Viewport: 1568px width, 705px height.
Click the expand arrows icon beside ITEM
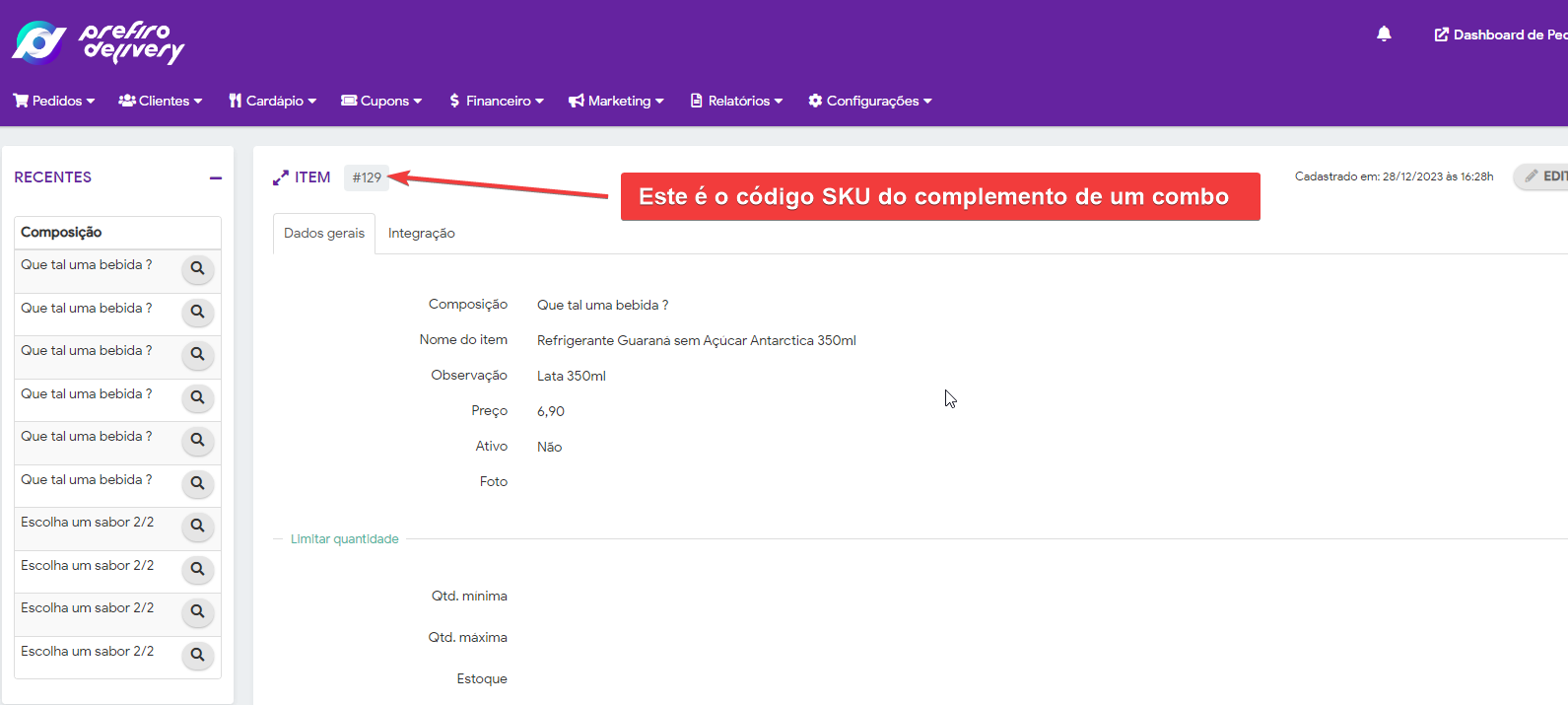click(281, 177)
